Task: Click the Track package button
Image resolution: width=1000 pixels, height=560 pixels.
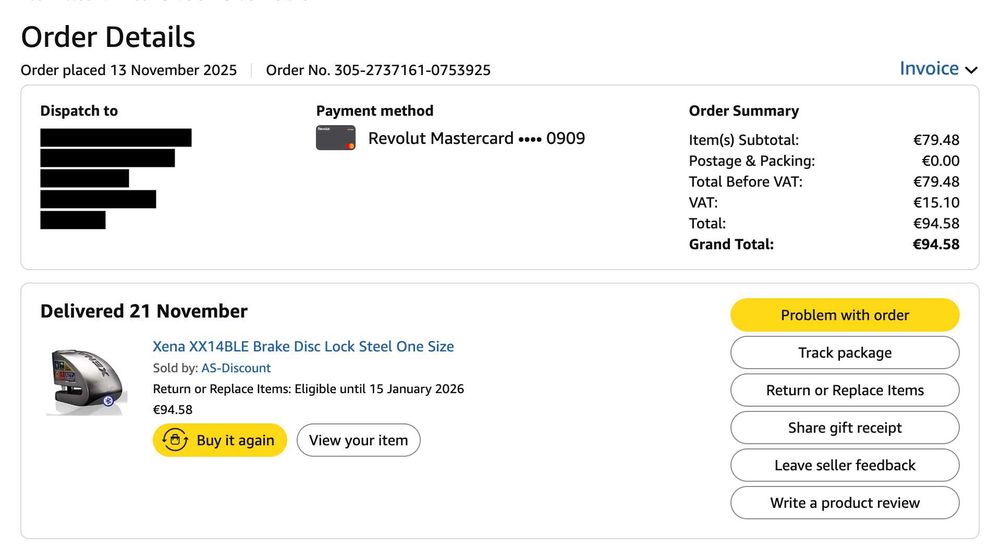Action: [844, 353]
